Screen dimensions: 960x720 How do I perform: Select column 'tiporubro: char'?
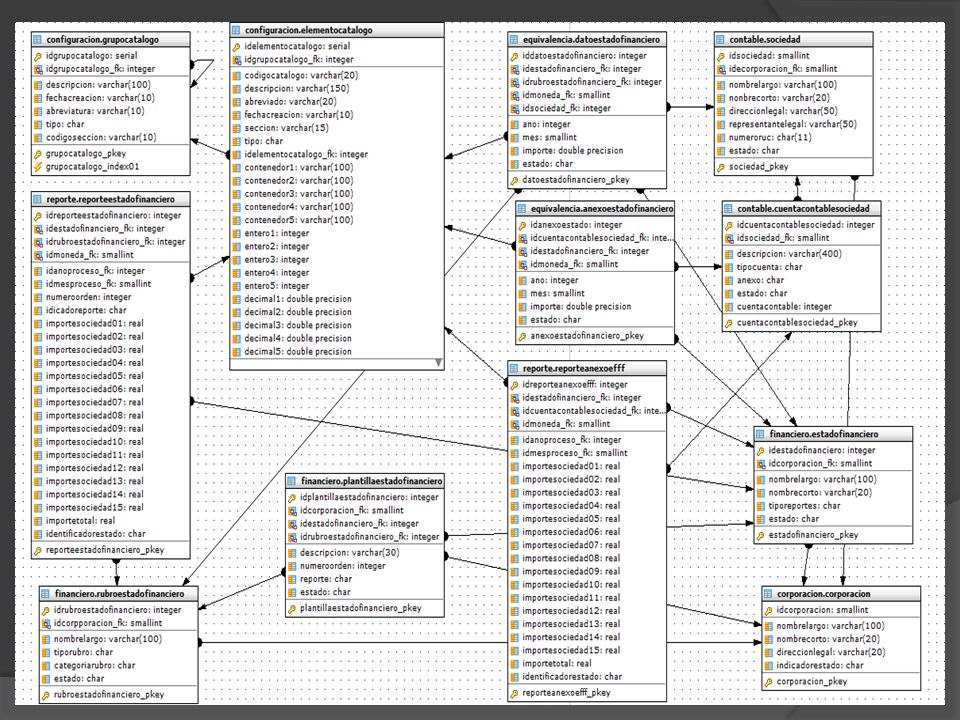[x=83, y=653]
